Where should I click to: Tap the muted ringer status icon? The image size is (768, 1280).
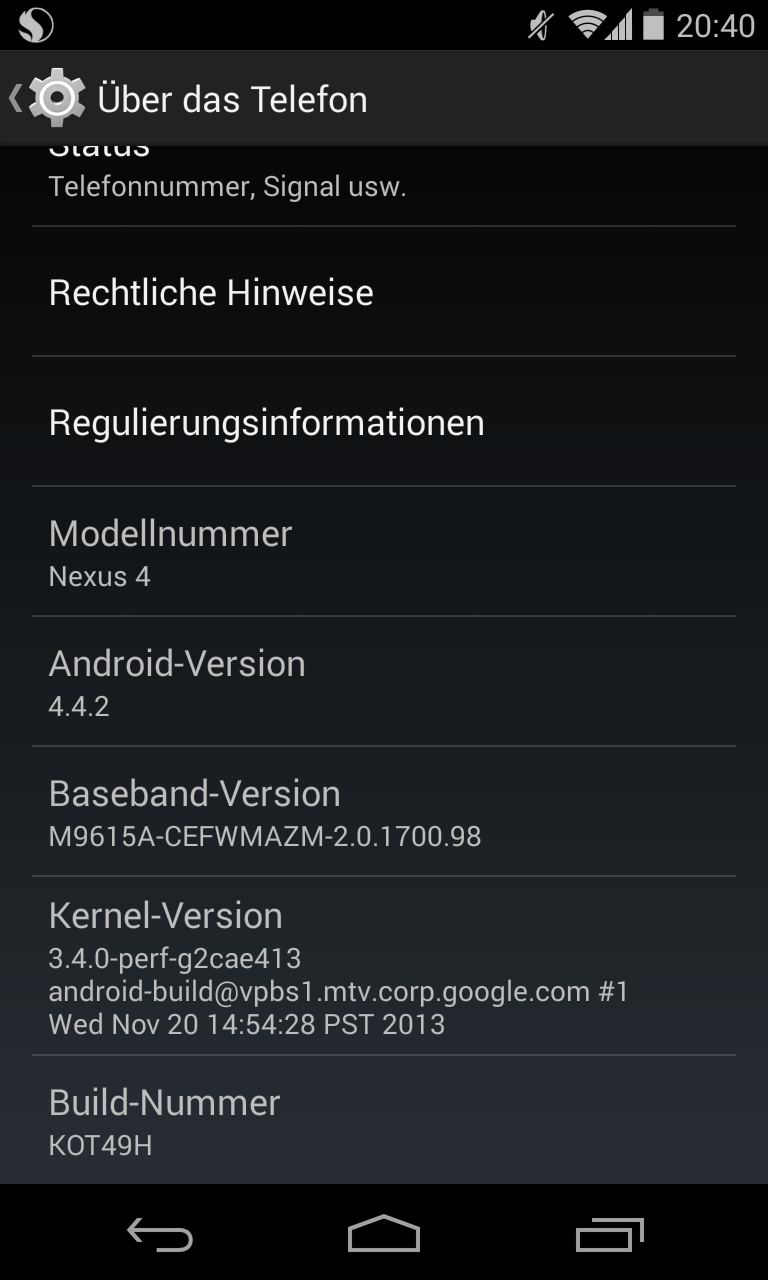pyautogui.click(x=540, y=25)
